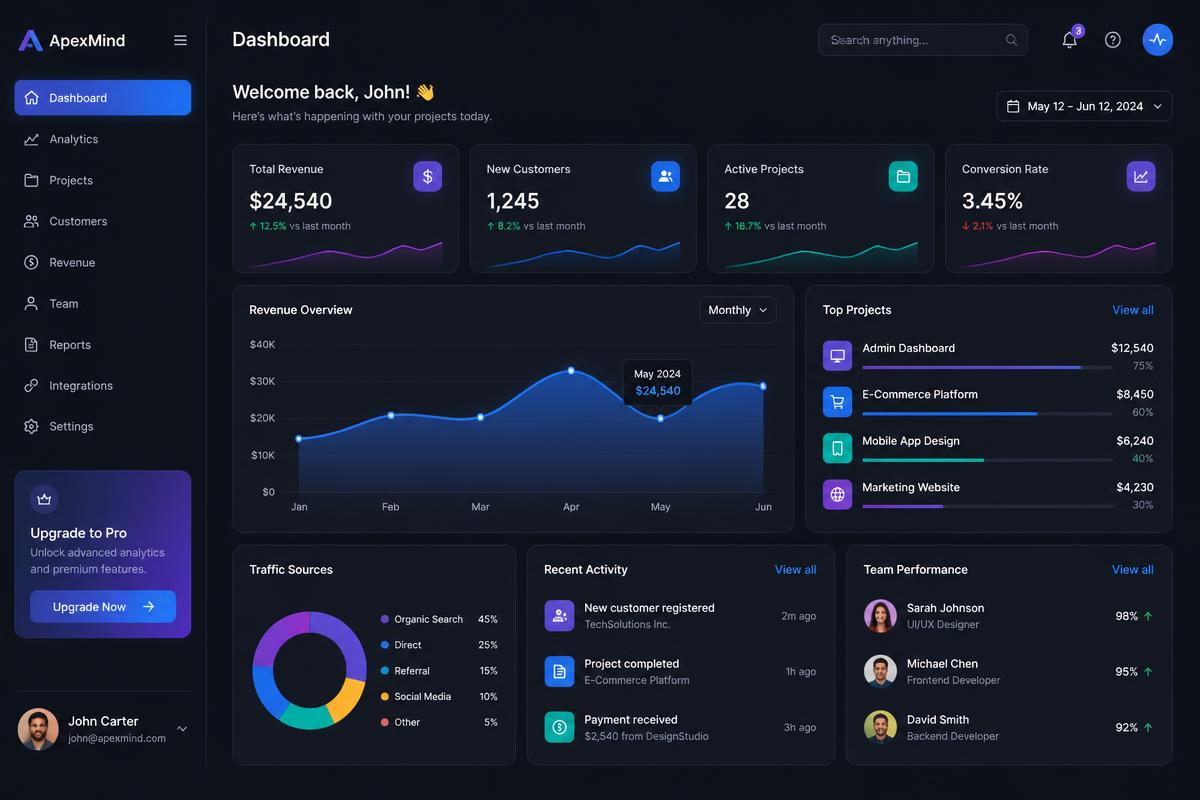Click View all in Team Performance

click(x=1133, y=570)
